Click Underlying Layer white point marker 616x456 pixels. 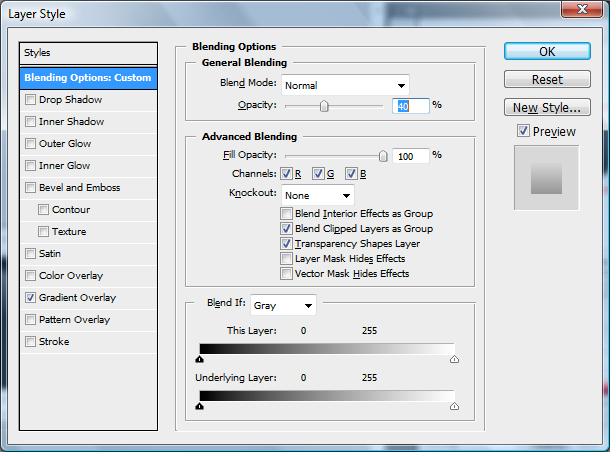[455, 406]
